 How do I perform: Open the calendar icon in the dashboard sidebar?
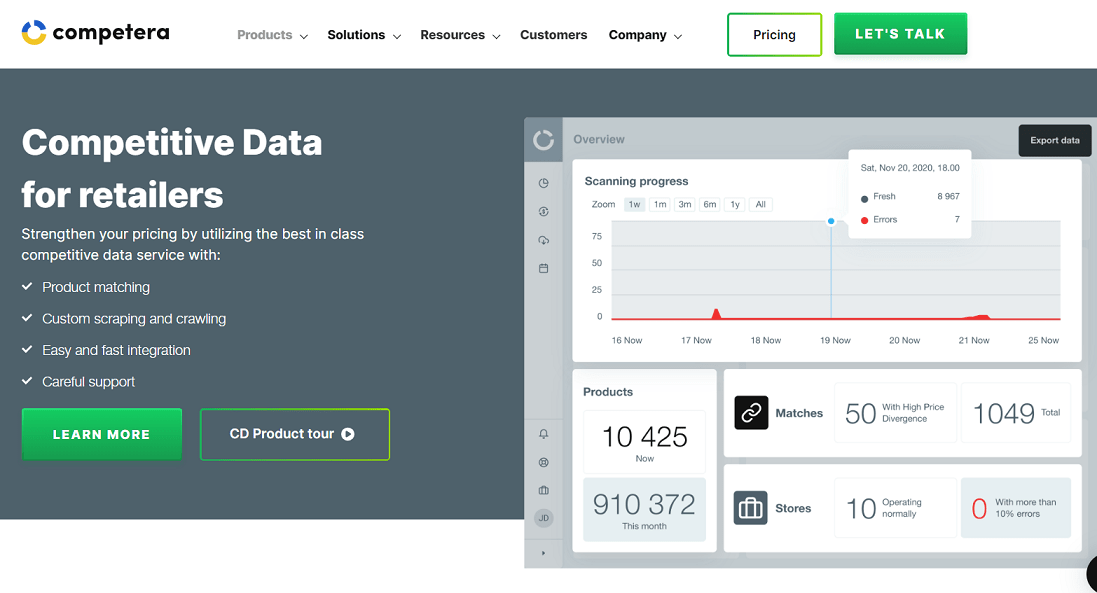(543, 268)
